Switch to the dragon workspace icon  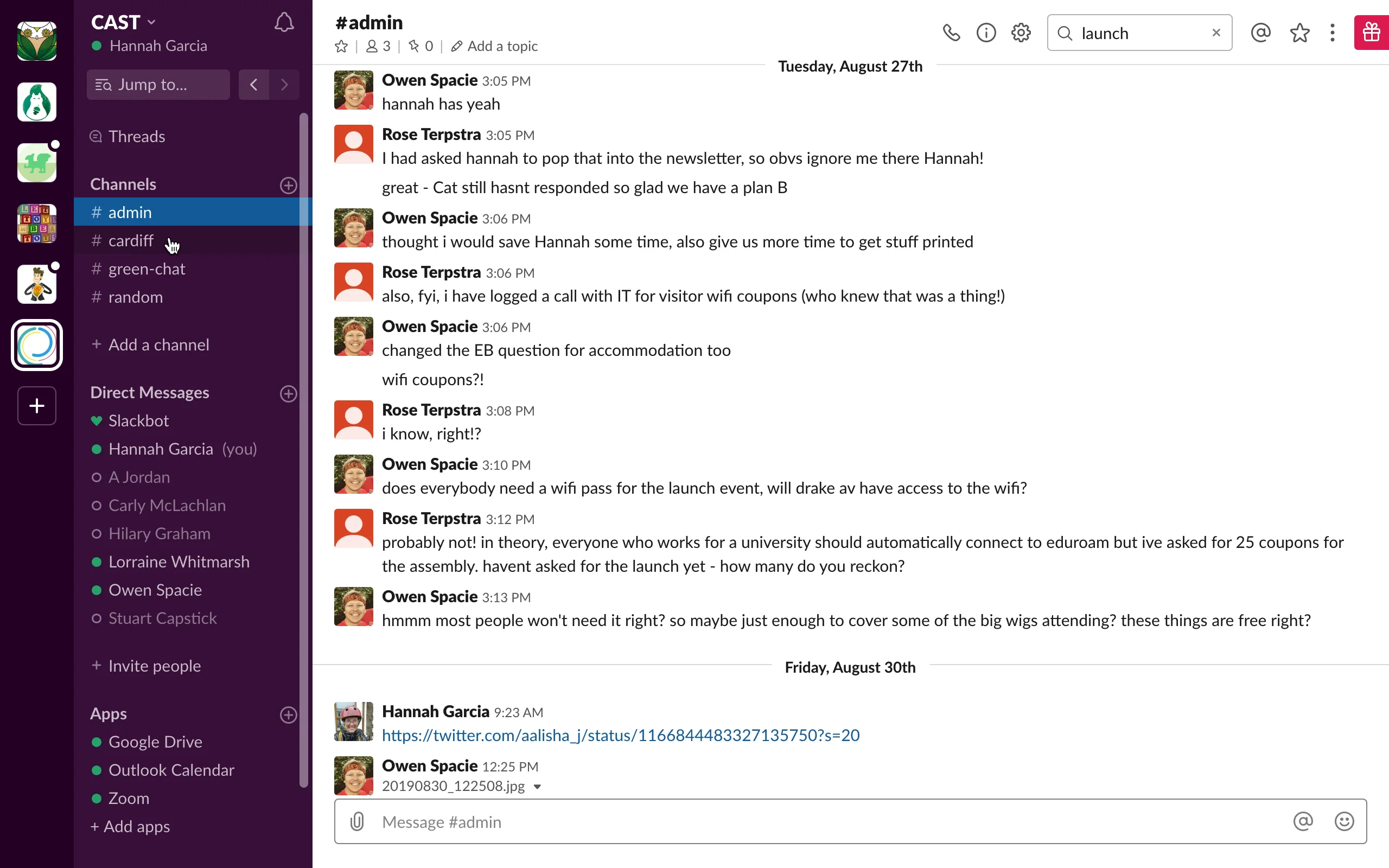(x=37, y=163)
